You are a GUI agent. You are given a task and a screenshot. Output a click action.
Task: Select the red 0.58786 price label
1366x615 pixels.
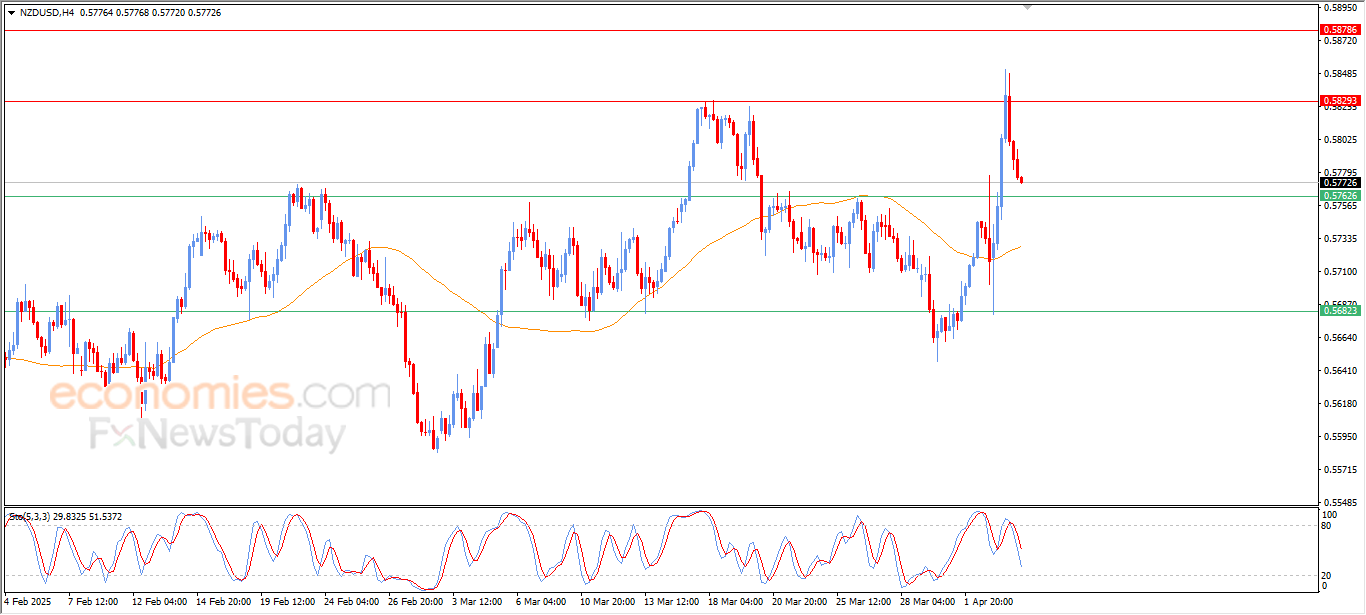1340,30
